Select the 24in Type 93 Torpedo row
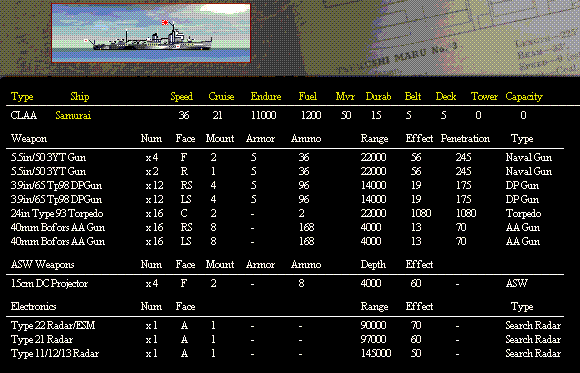Viewport: 580px width, 373px height. point(285,214)
